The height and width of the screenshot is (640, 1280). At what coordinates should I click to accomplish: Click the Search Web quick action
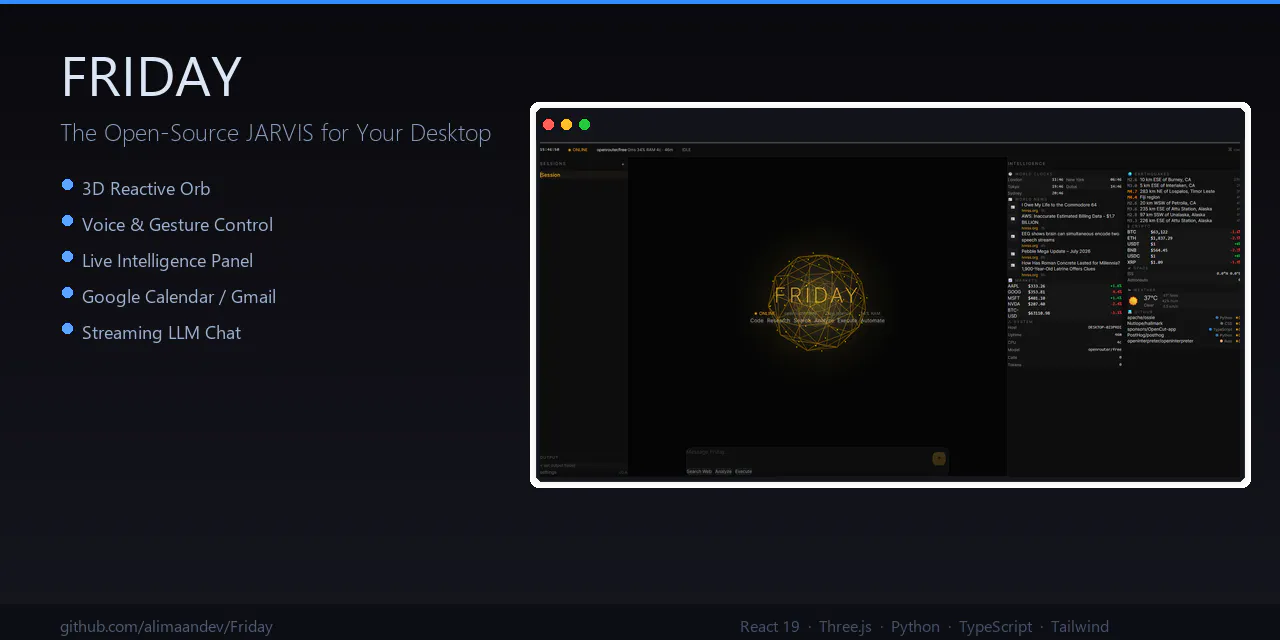pyautogui.click(x=699, y=471)
